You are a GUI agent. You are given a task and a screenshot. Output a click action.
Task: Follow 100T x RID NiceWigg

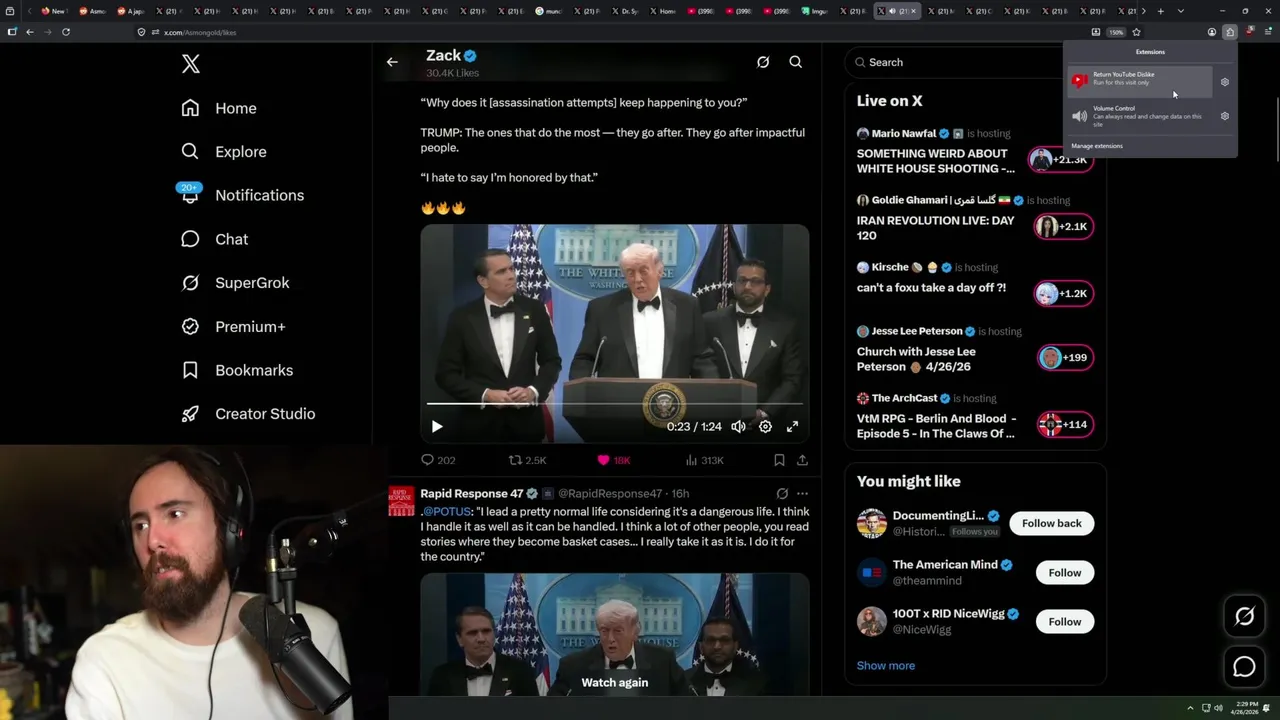(x=1064, y=621)
